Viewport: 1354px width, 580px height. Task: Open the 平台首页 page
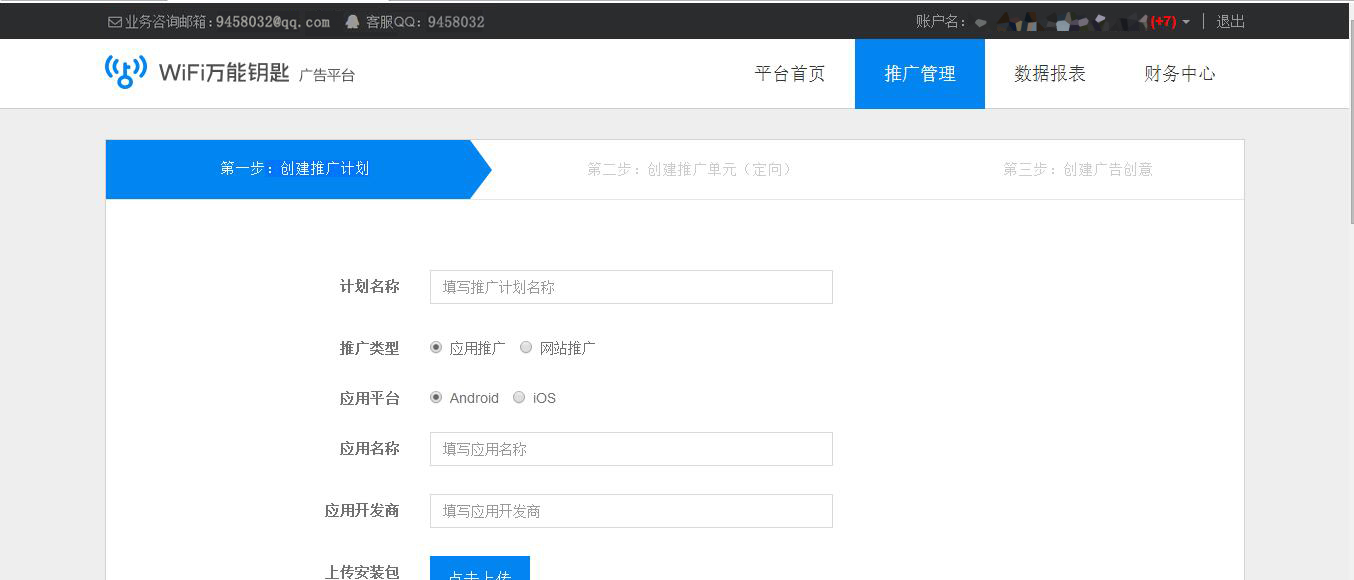coord(790,73)
